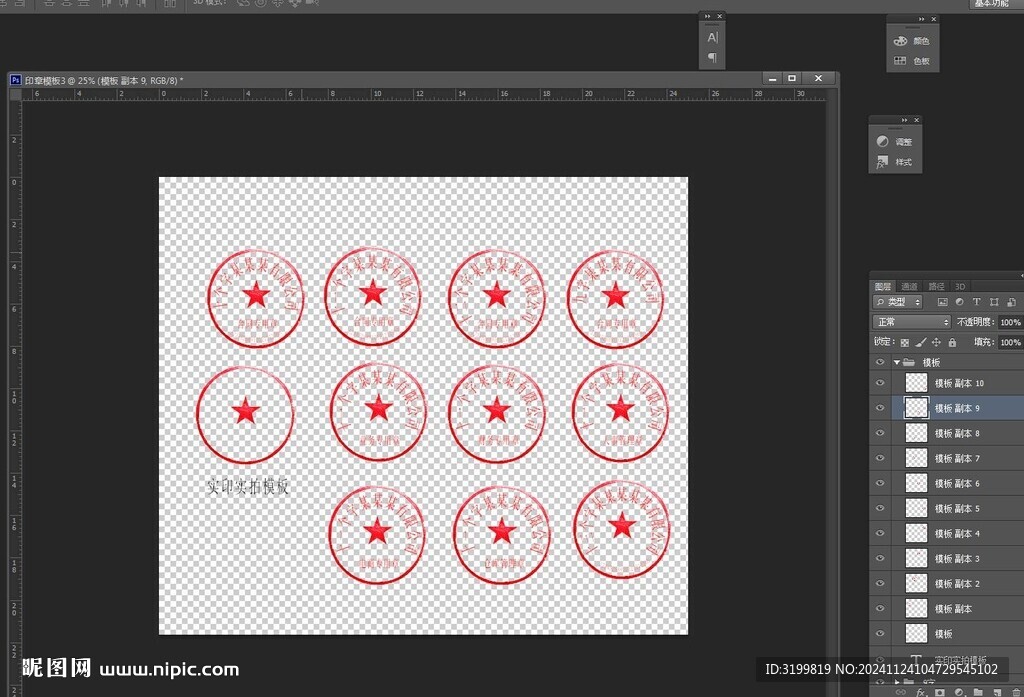Viewport: 1024px width, 697px height.
Task: Open the Paragraph panel icon
Action: pyautogui.click(x=712, y=57)
